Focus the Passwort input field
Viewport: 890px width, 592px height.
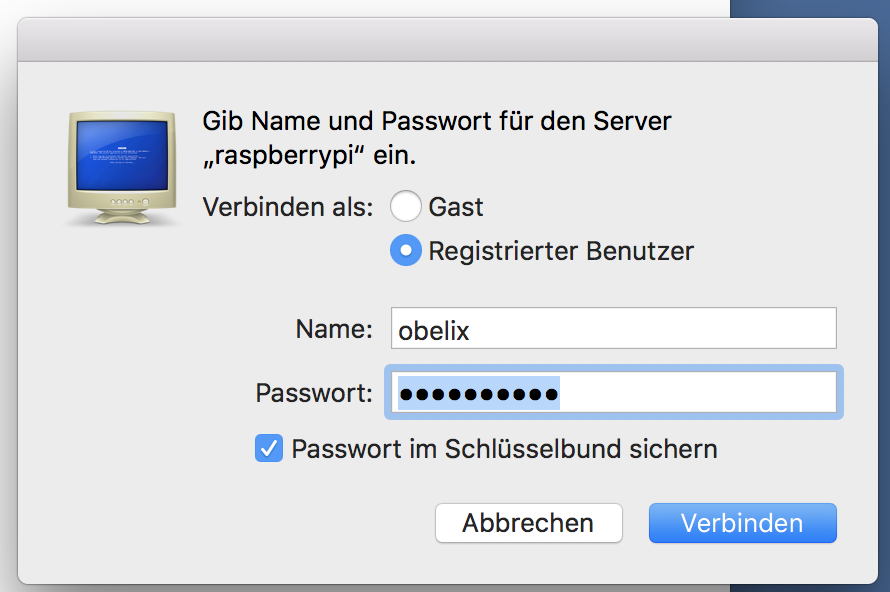[700, 393]
